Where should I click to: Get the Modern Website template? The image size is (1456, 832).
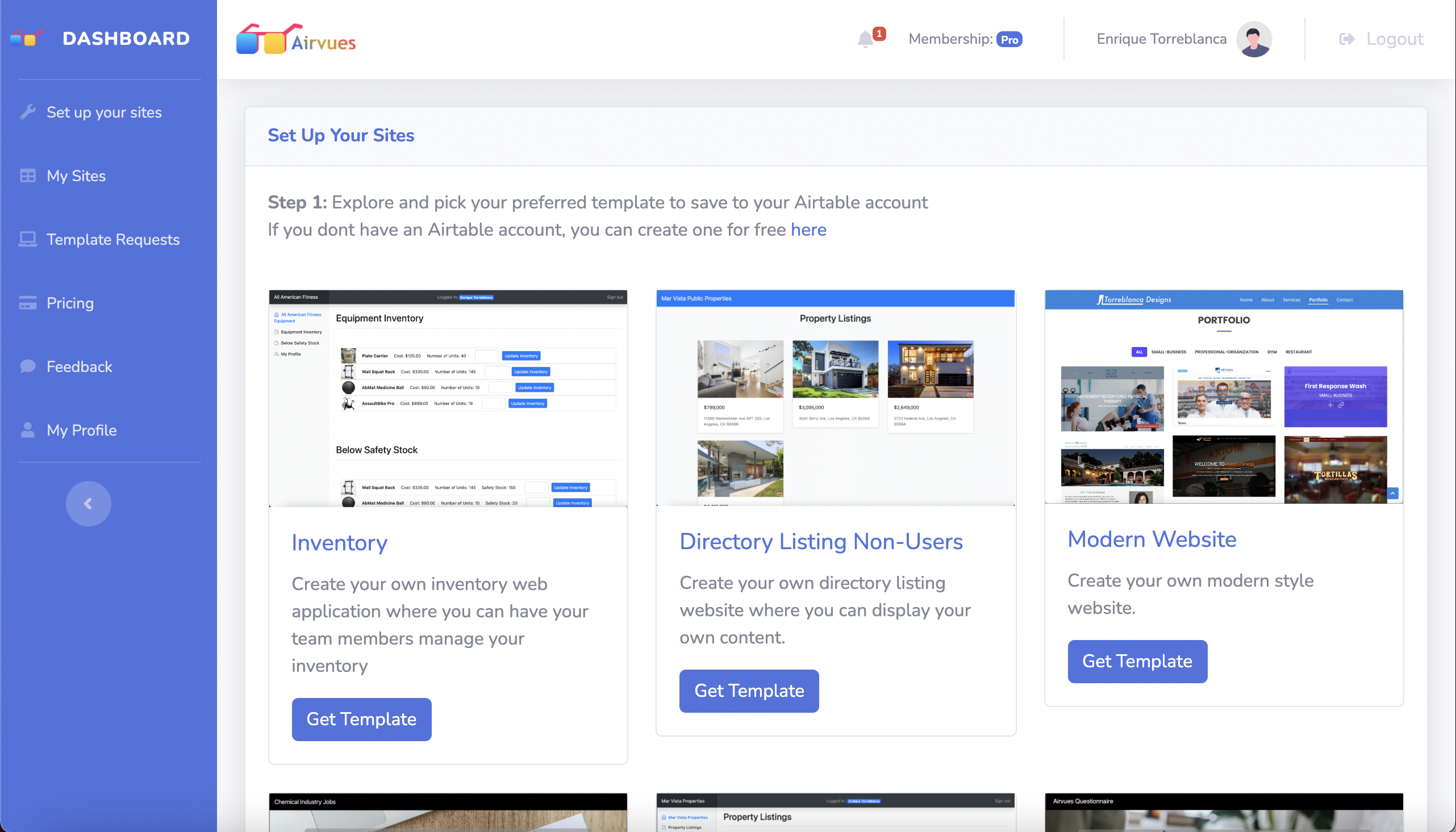coord(1137,661)
